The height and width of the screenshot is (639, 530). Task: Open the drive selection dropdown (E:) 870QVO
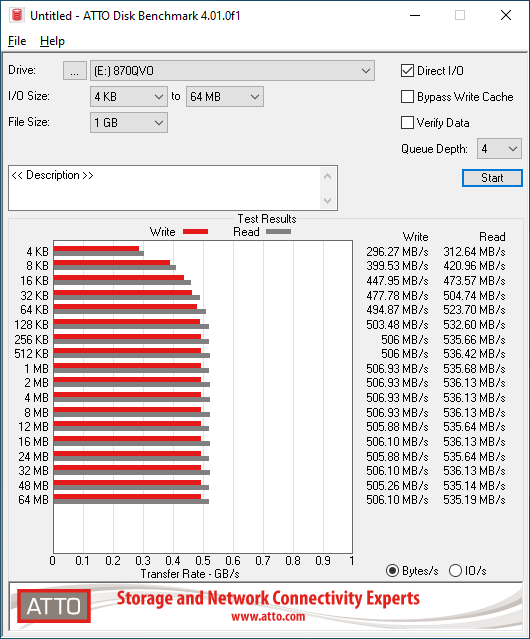pos(232,71)
